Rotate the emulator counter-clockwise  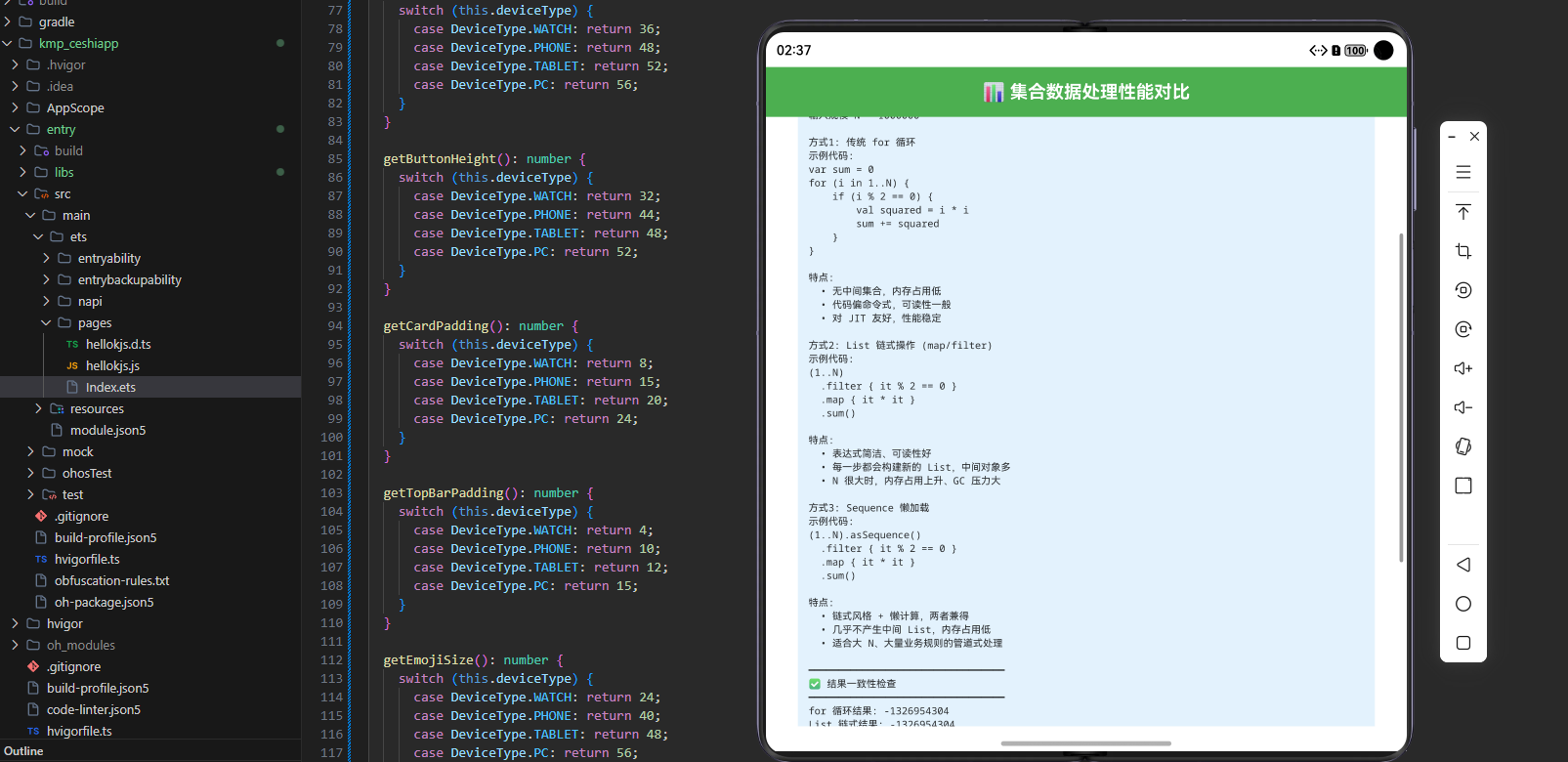[1463, 290]
